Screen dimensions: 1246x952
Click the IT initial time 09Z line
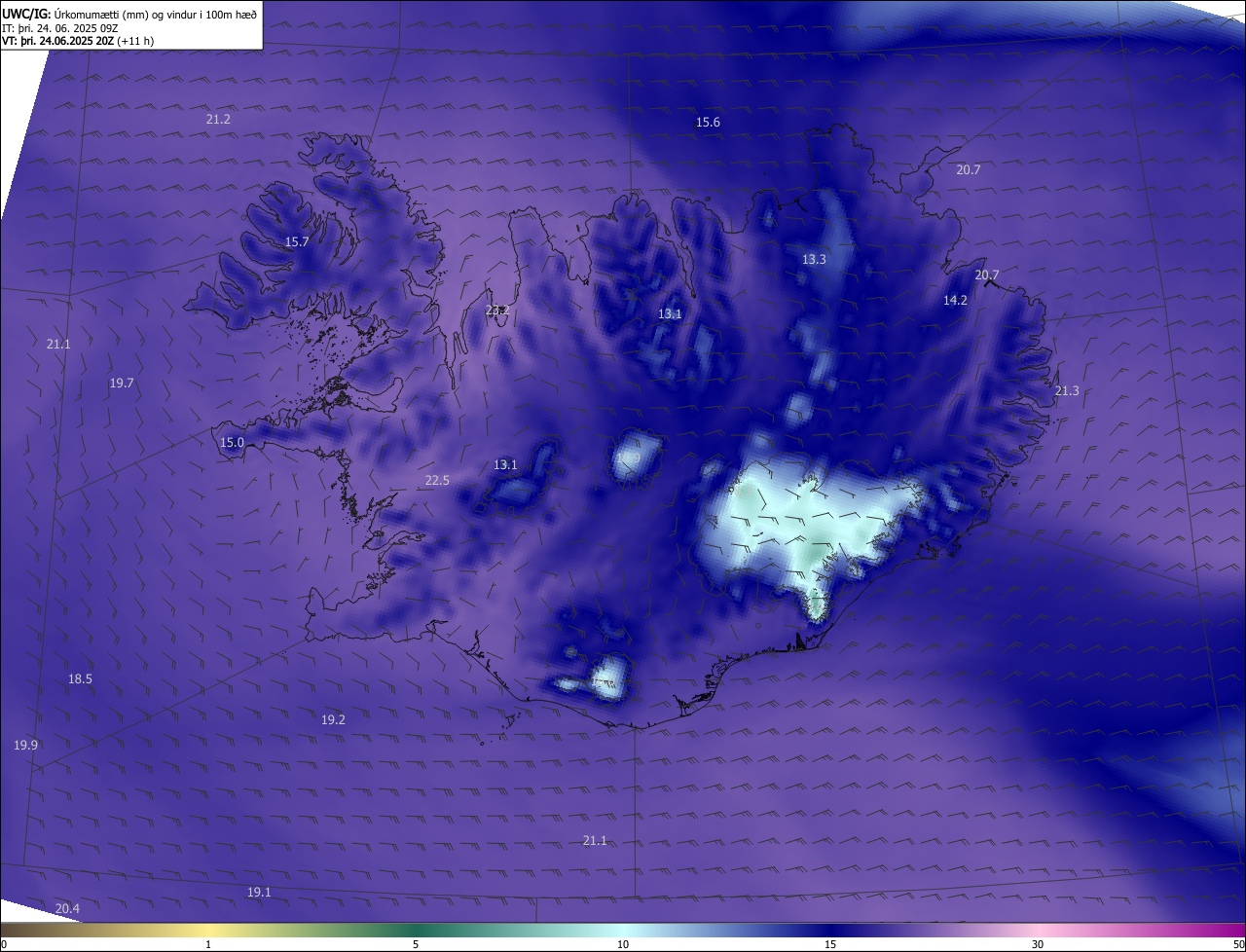tap(60, 28)
